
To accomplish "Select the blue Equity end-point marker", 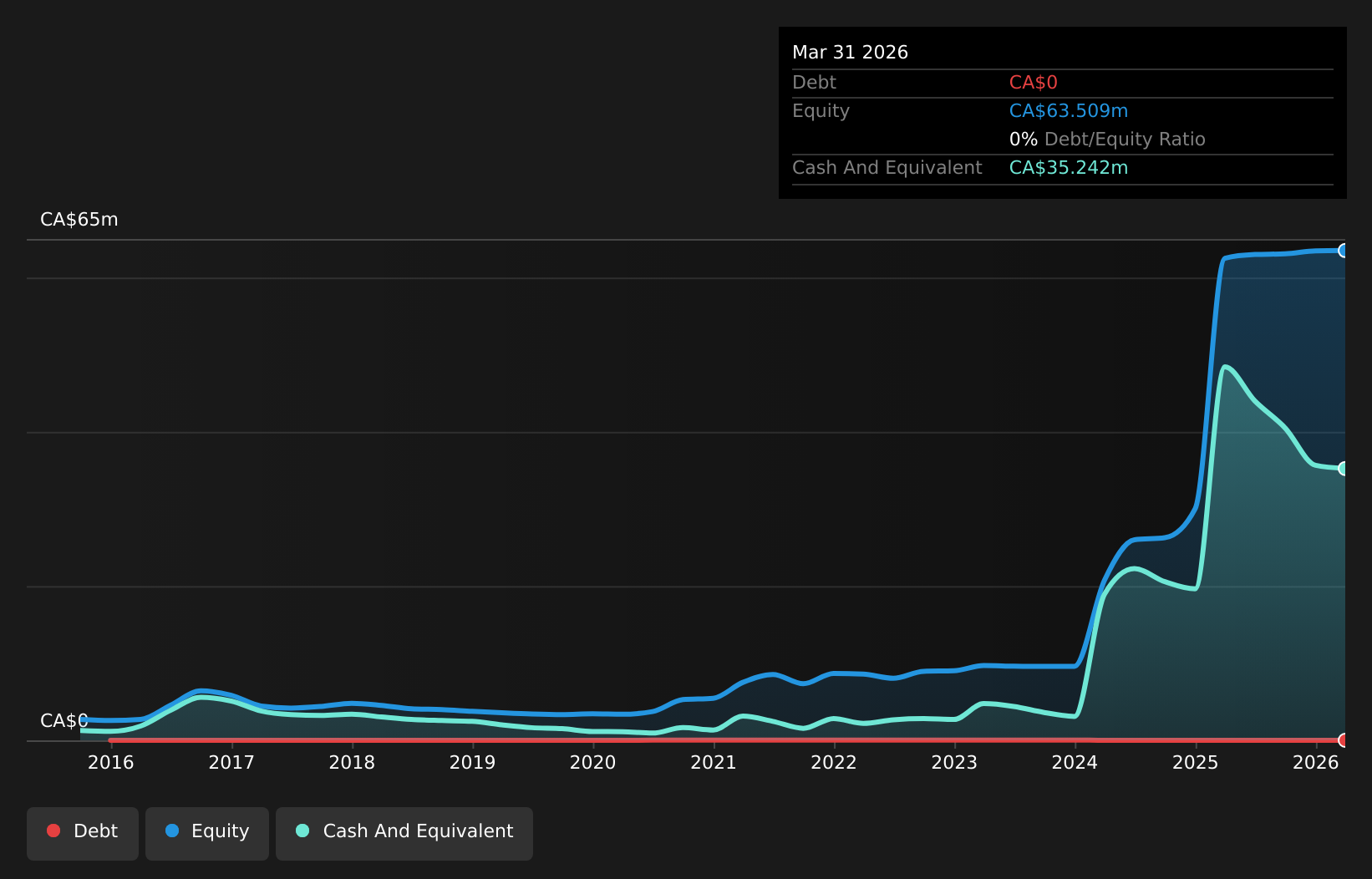I will tap(1344, 251).
